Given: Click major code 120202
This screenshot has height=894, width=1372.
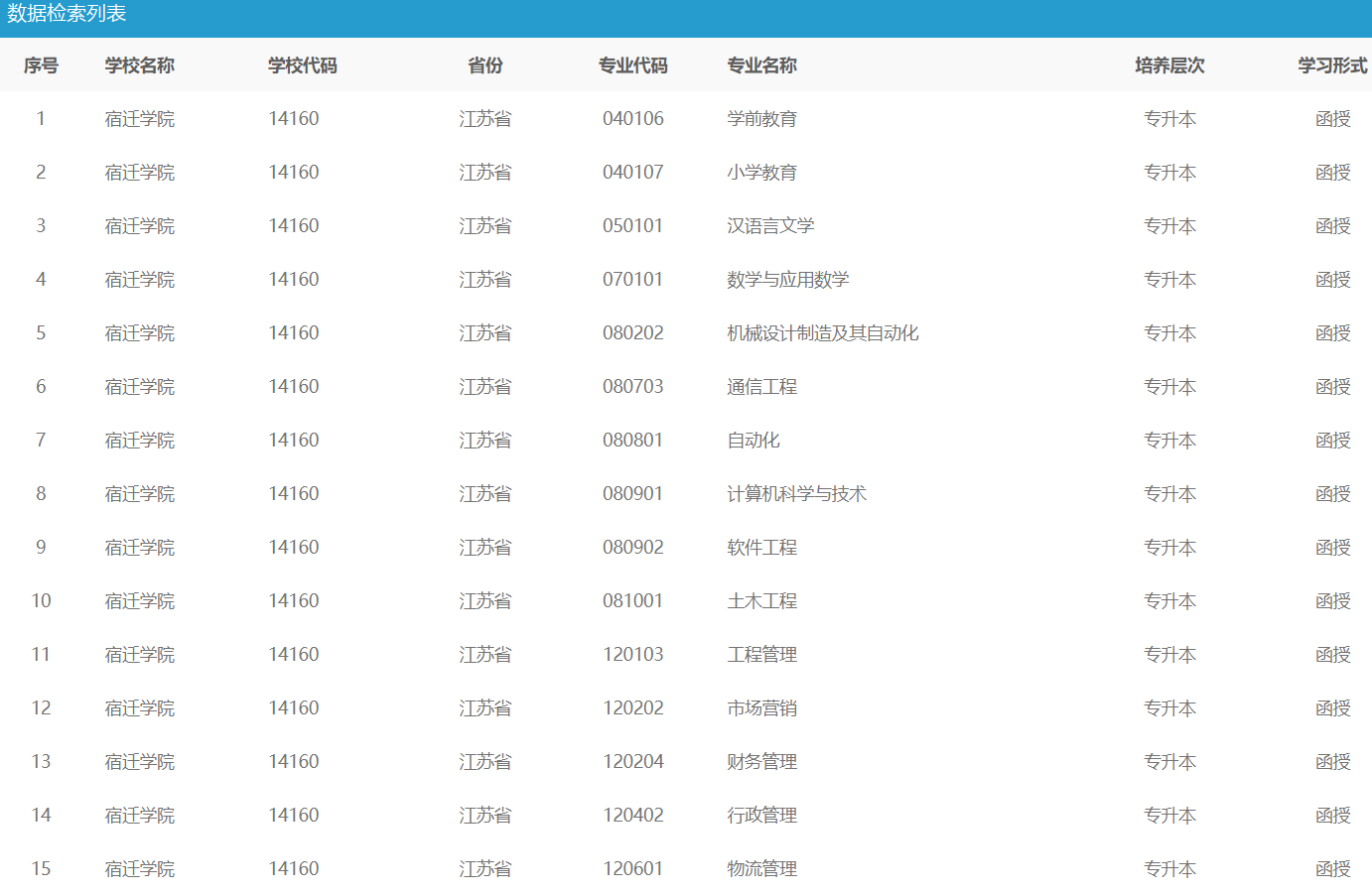Looking at the screenshot, I should coord(633,708).
